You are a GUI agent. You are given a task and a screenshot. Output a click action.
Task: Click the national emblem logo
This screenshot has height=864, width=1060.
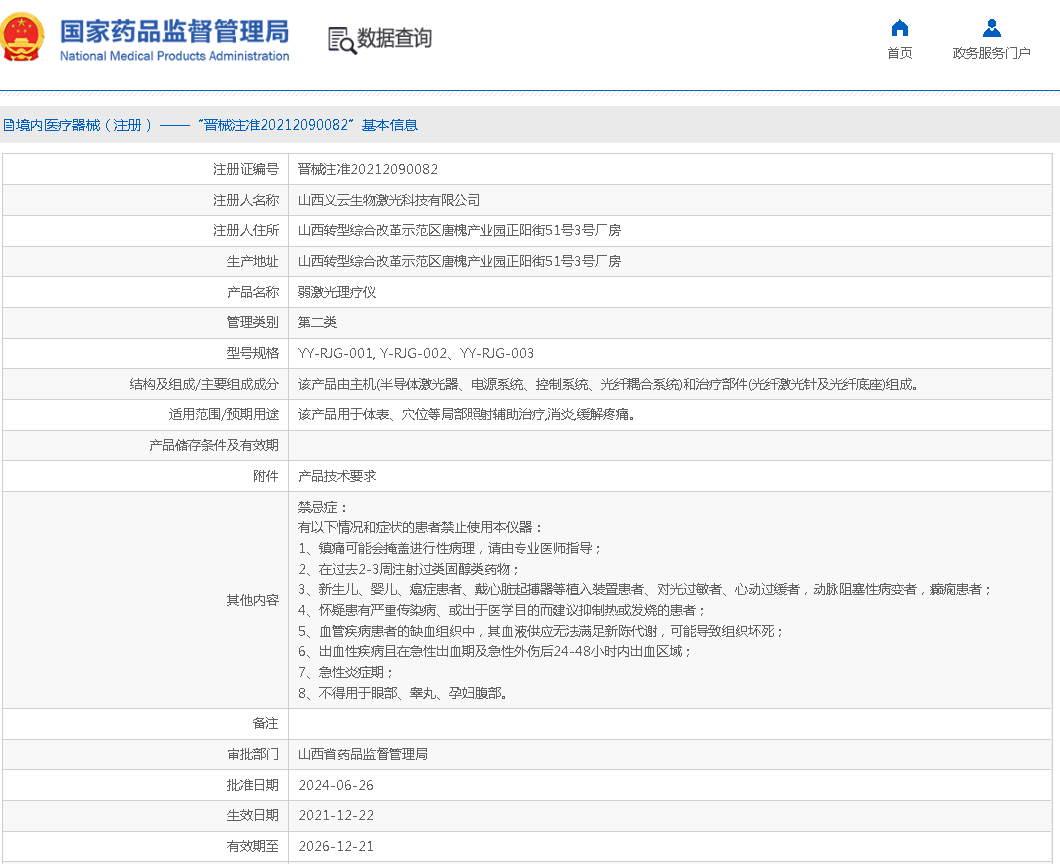[x=23, y=39]
